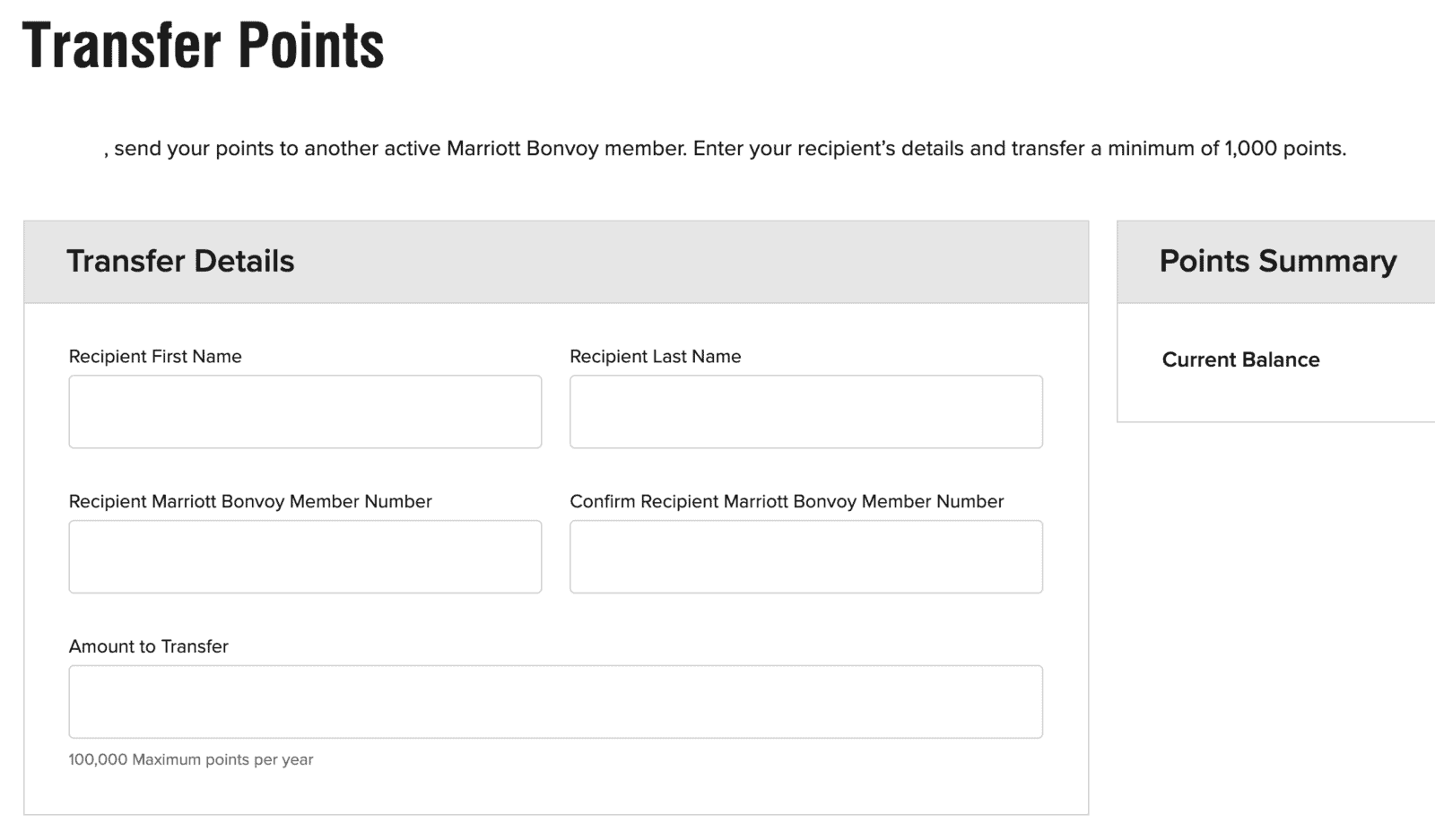Click the Transfer Details section header

pyautogui.click(x=180, y=261)
